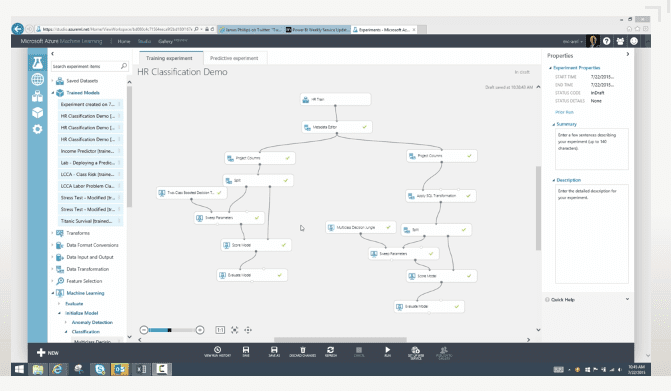The width and height of the screenshot is (671, 391).
Task: Collapse the Experiment Properties section
Action: (550, 68)
